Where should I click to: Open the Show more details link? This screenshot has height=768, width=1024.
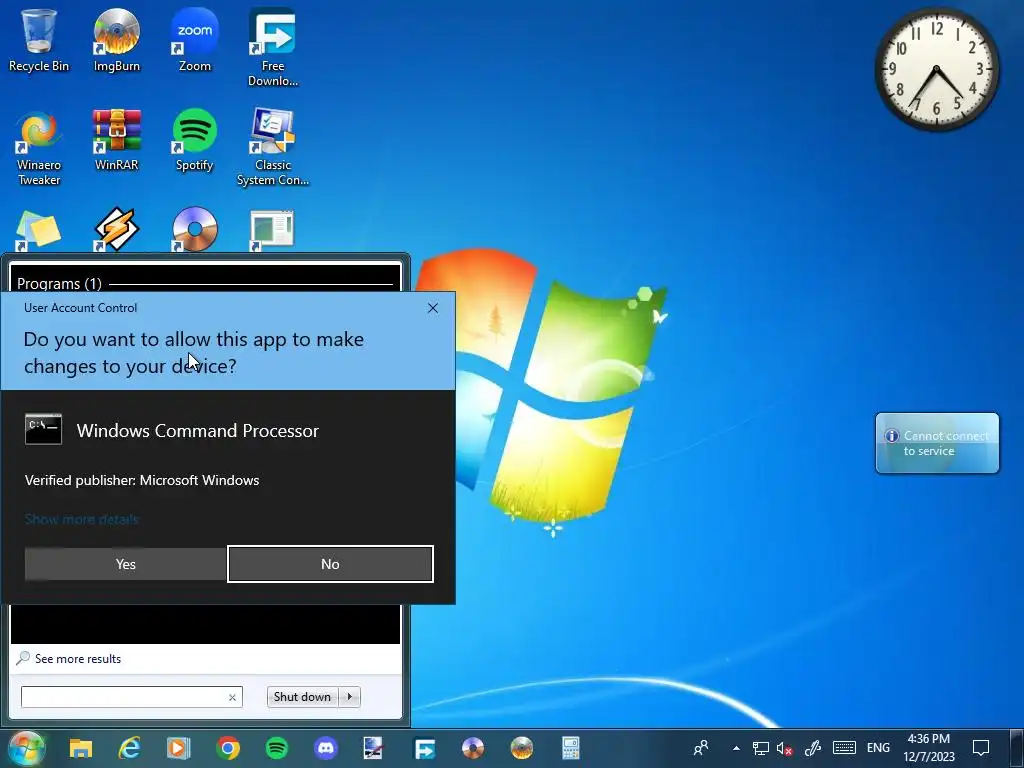coord(82,519)
